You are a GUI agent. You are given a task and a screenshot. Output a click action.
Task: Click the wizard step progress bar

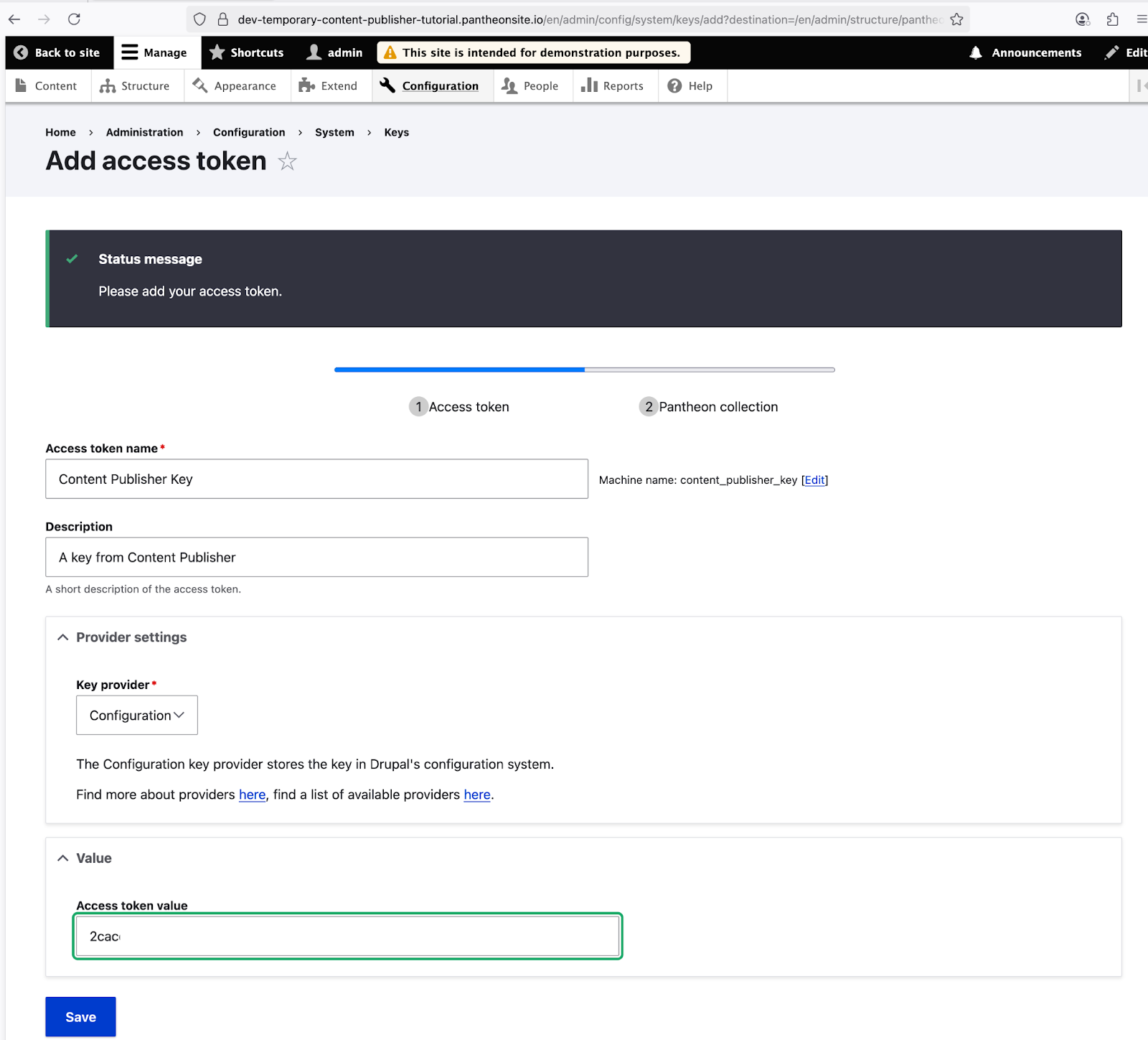coord(584,370)
